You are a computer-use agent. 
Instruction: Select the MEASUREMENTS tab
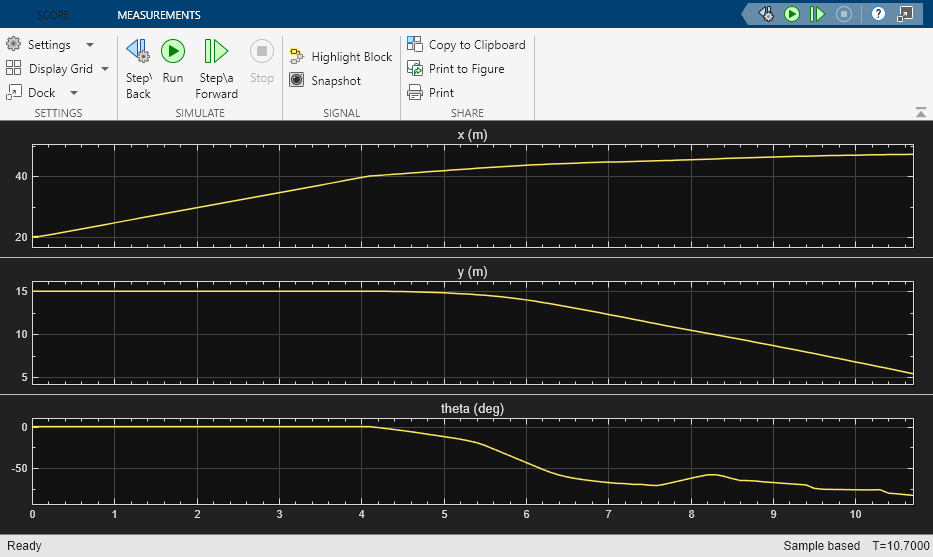[159, 15]
